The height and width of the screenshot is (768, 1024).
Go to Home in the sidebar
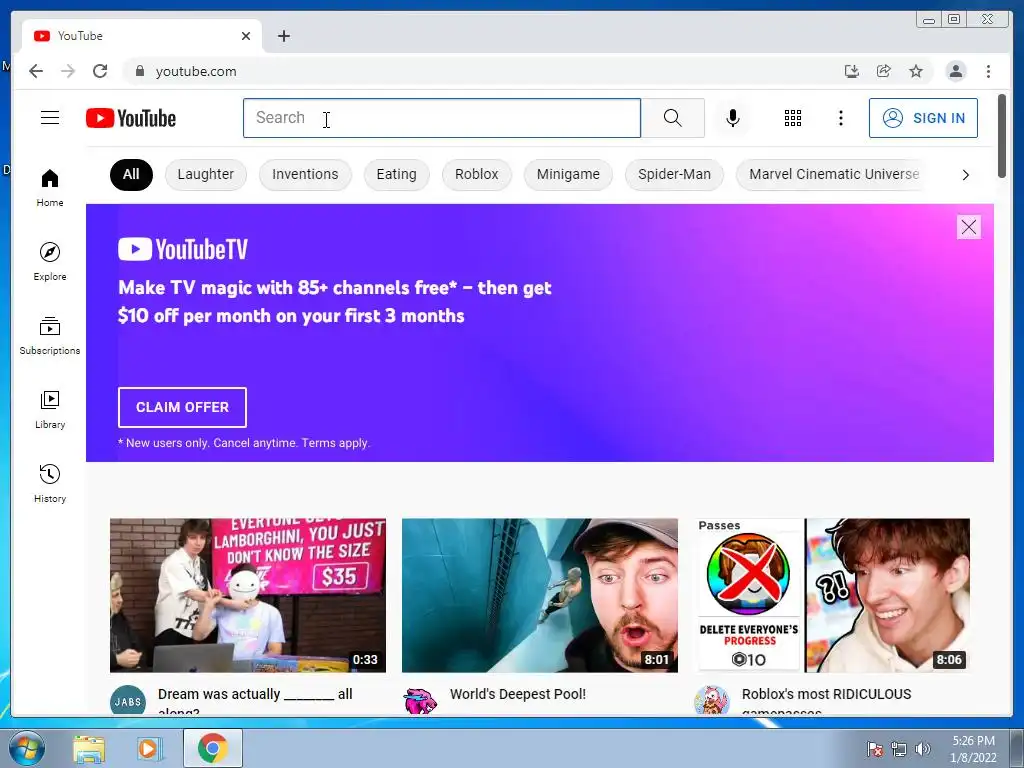point(50,188)
